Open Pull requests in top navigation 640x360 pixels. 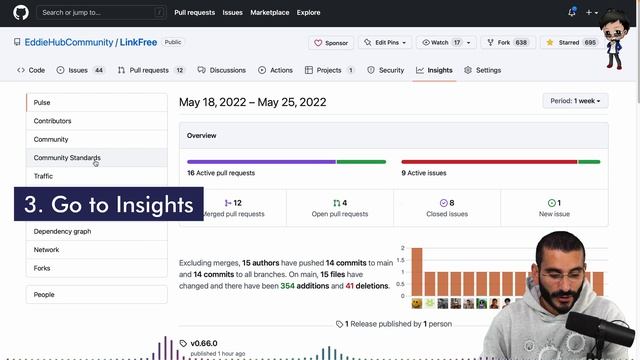[194, 13]
